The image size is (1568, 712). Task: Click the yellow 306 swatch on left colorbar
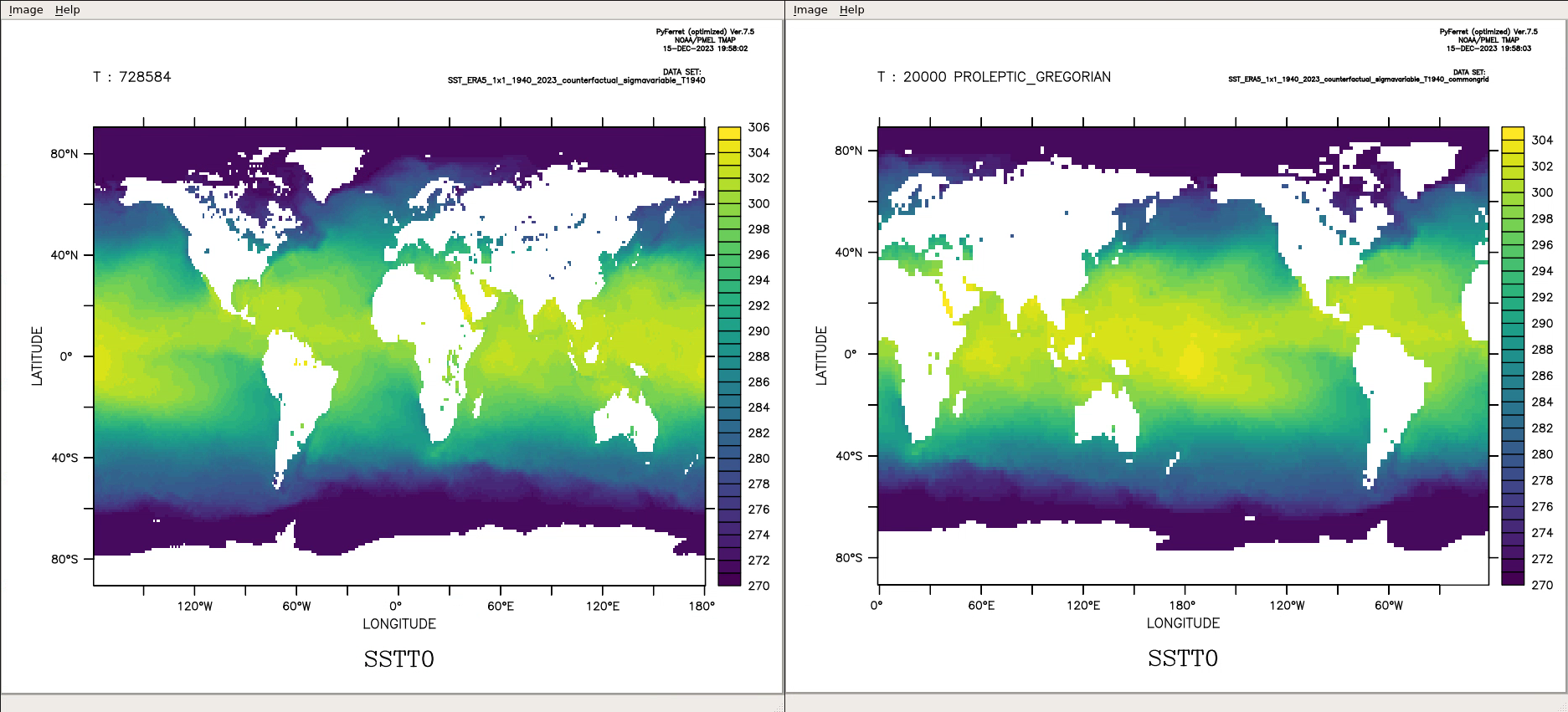tap(729, 133)
